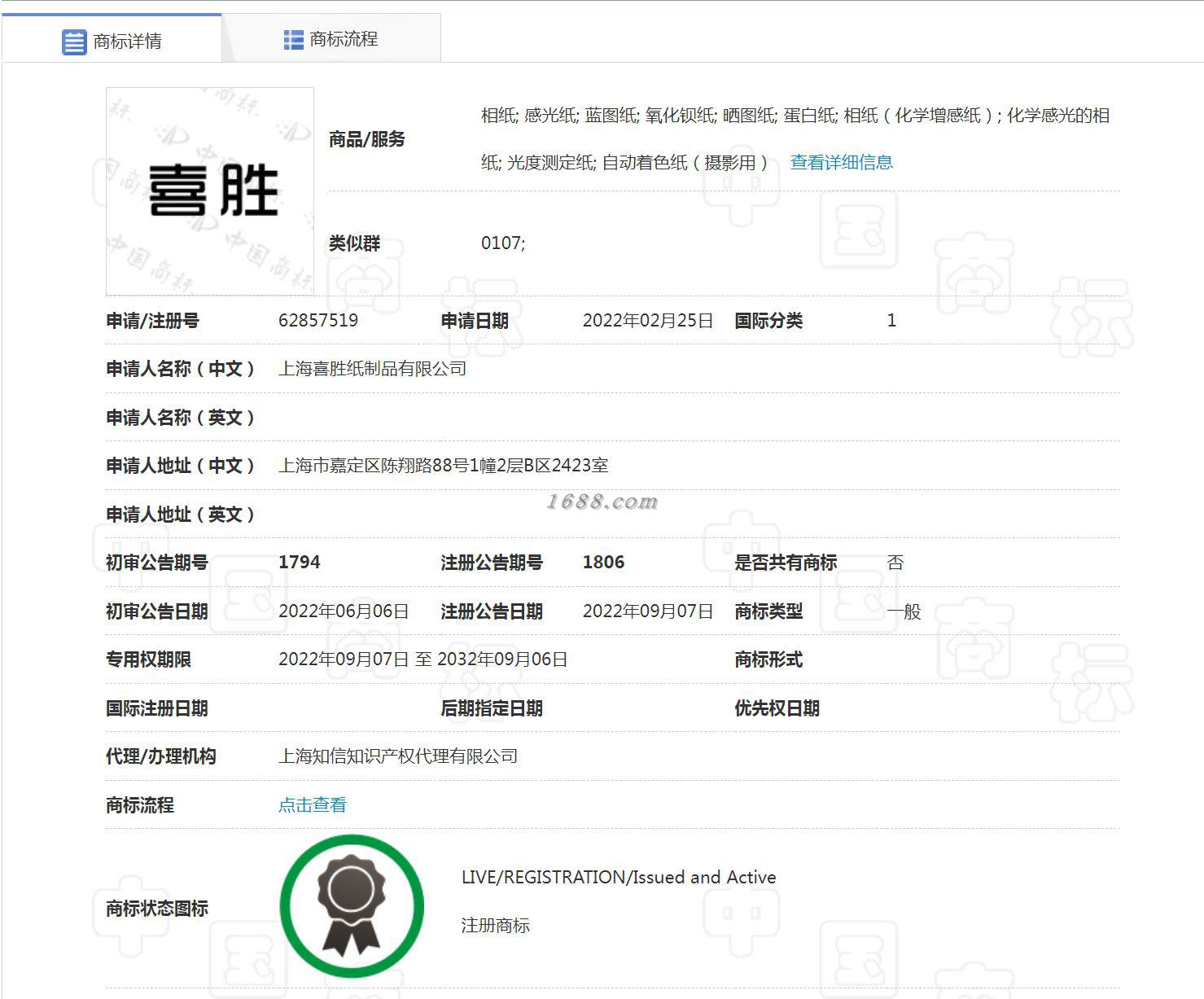The width and height of the screenshot is (1204, 999).
Task: Click the 代理/办理机构 field label
Action: 161,756
